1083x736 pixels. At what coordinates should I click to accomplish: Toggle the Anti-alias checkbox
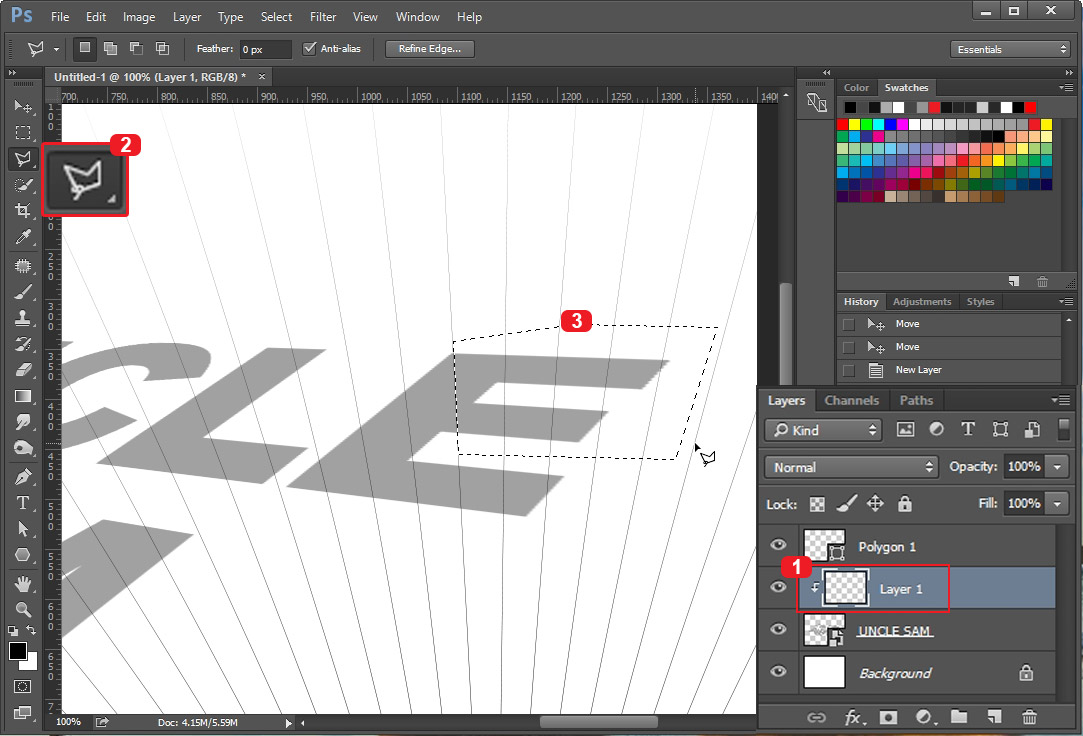(310, 48)
